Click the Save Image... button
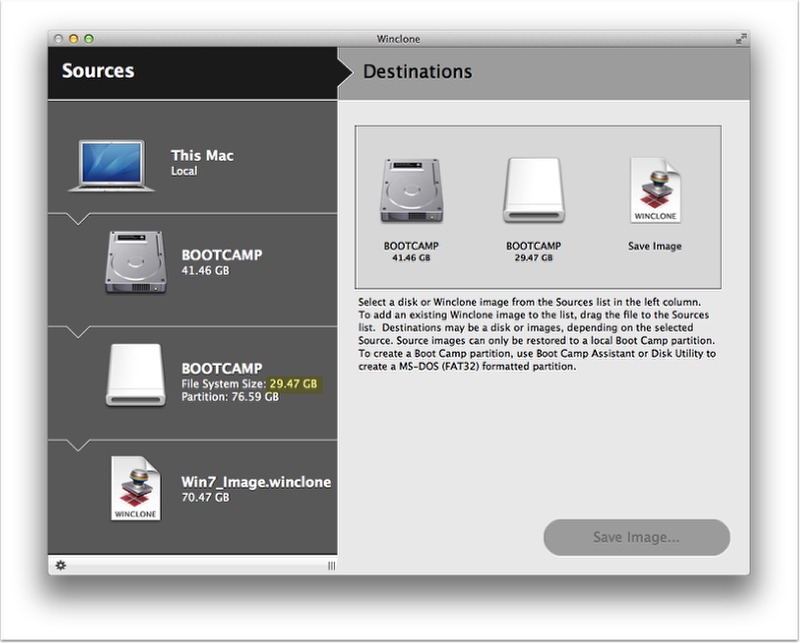 tap(637, 537)
